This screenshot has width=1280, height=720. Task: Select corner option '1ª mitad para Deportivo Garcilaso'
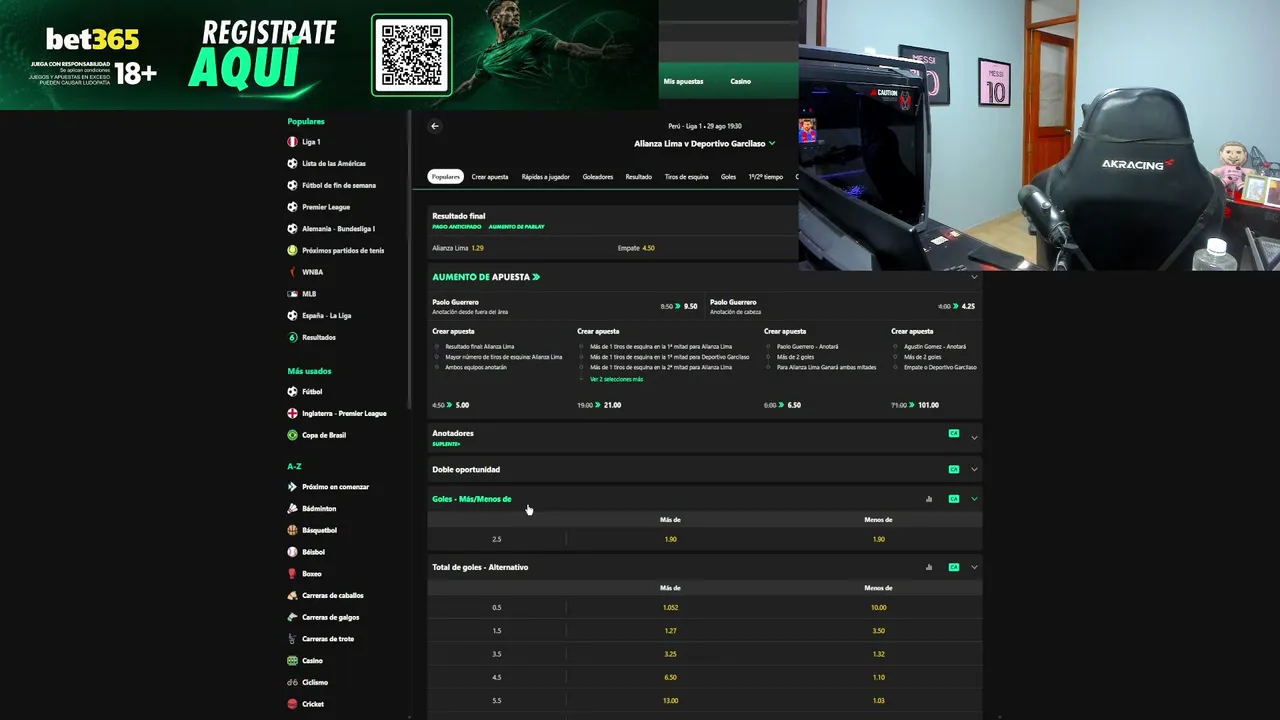pyautogui.click(x=582, y=357)
